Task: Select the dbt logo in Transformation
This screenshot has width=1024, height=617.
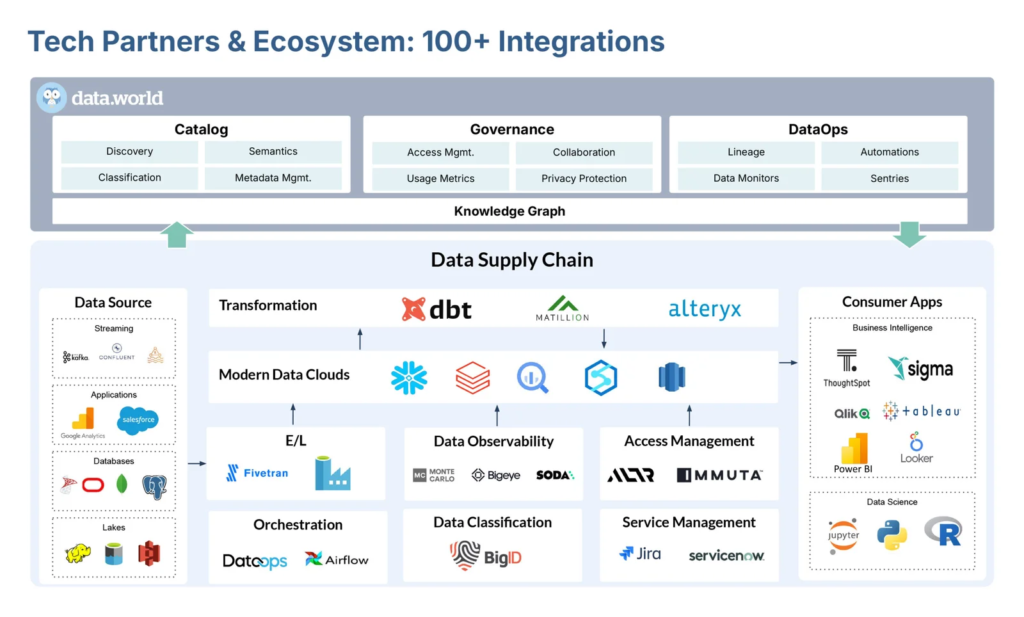Action: pyautogui.click(x=436, y=309)
